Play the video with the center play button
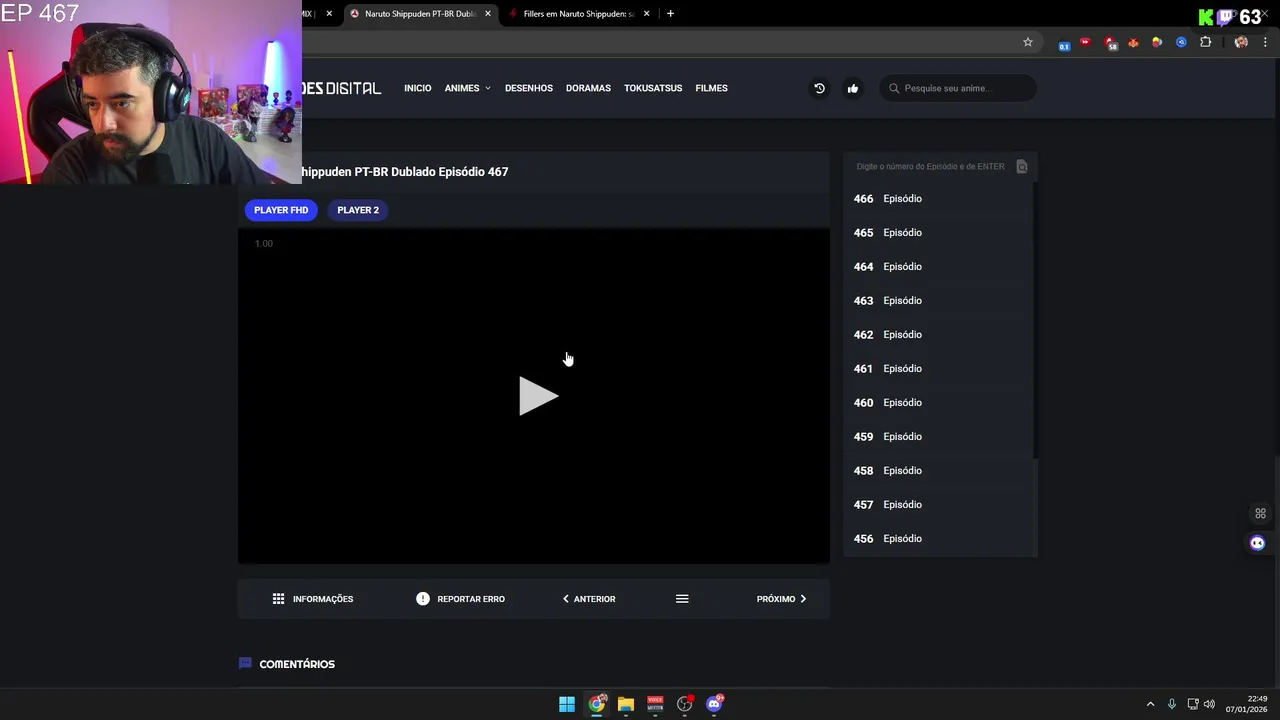 (x=538, y=396)
